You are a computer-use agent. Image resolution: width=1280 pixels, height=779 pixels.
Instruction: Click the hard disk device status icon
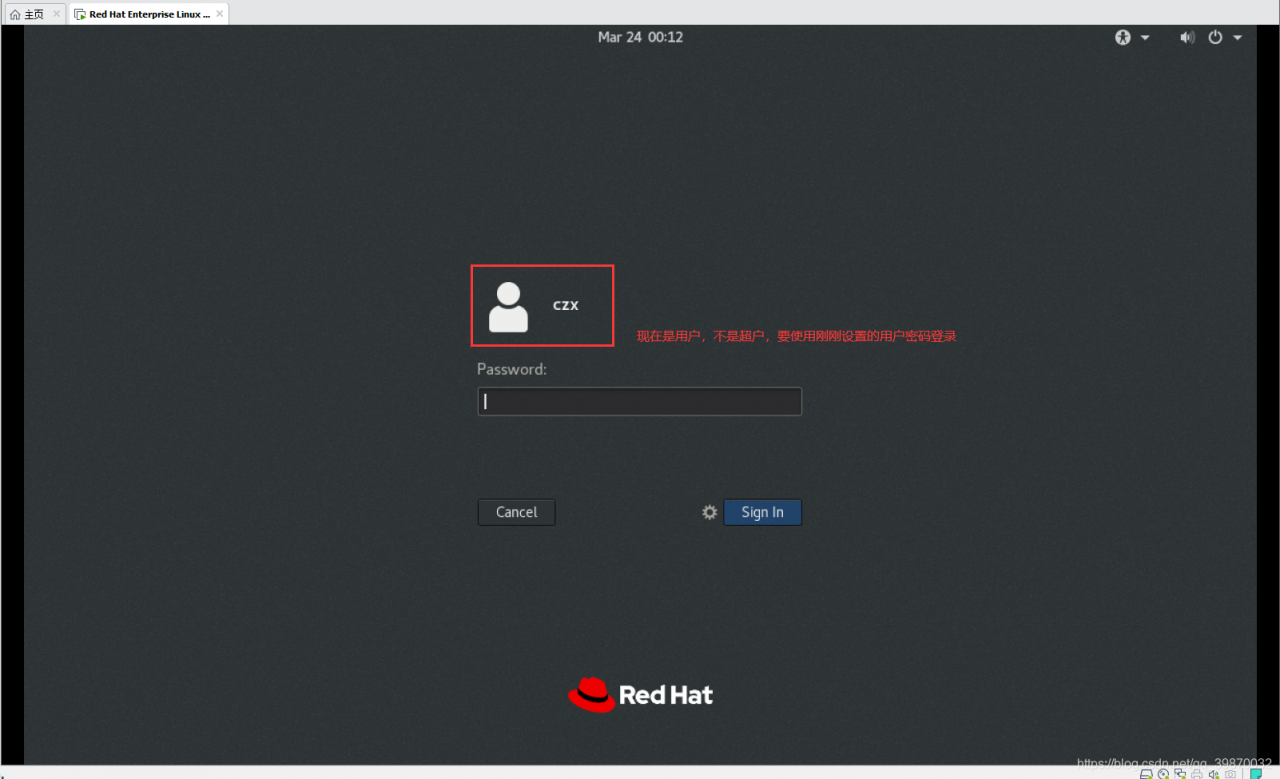coord(1147,773)
